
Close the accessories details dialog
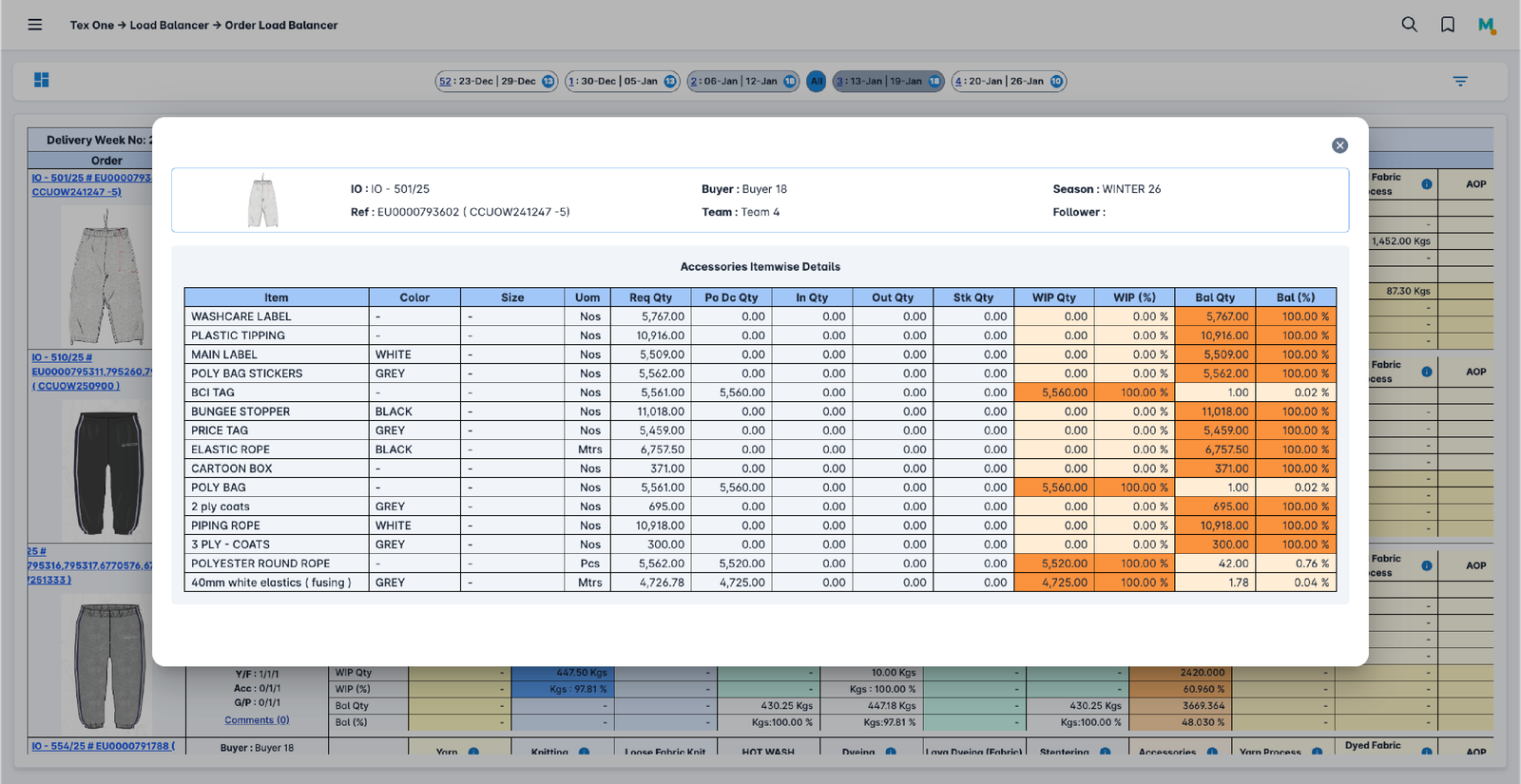click(1339, 145)
